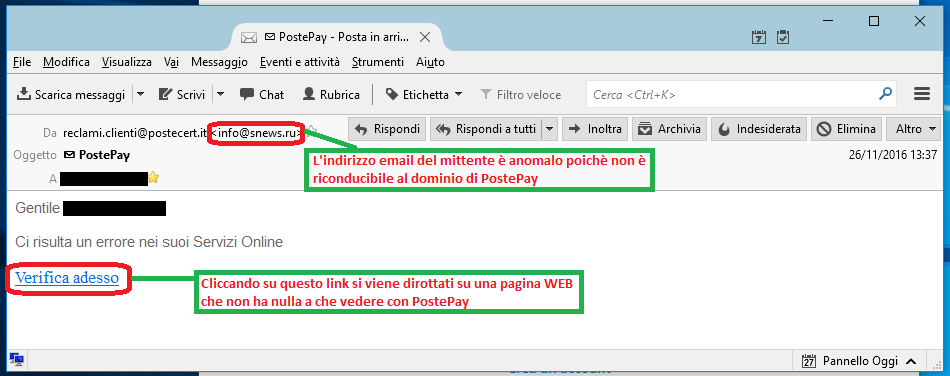The width and height of the screenshot is (950, 376).
Task: Click Scarica messaggi button
Action: click(71, 94)
